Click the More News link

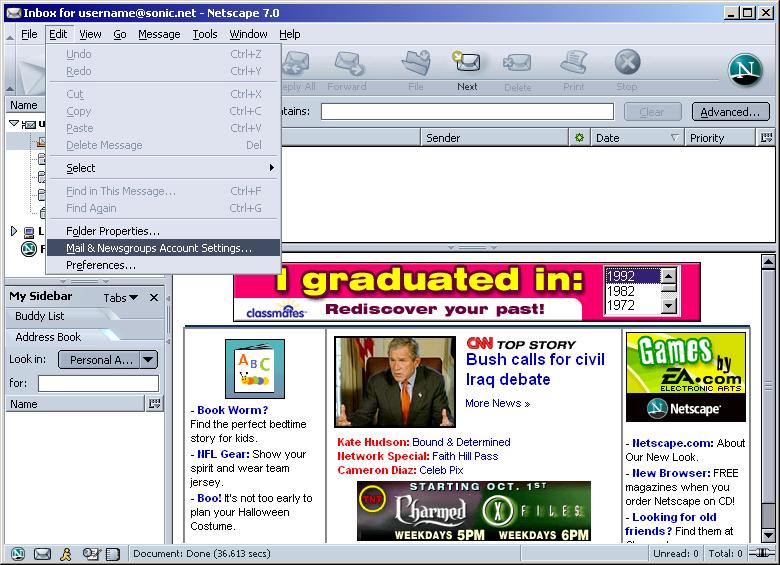coord(497,403)
